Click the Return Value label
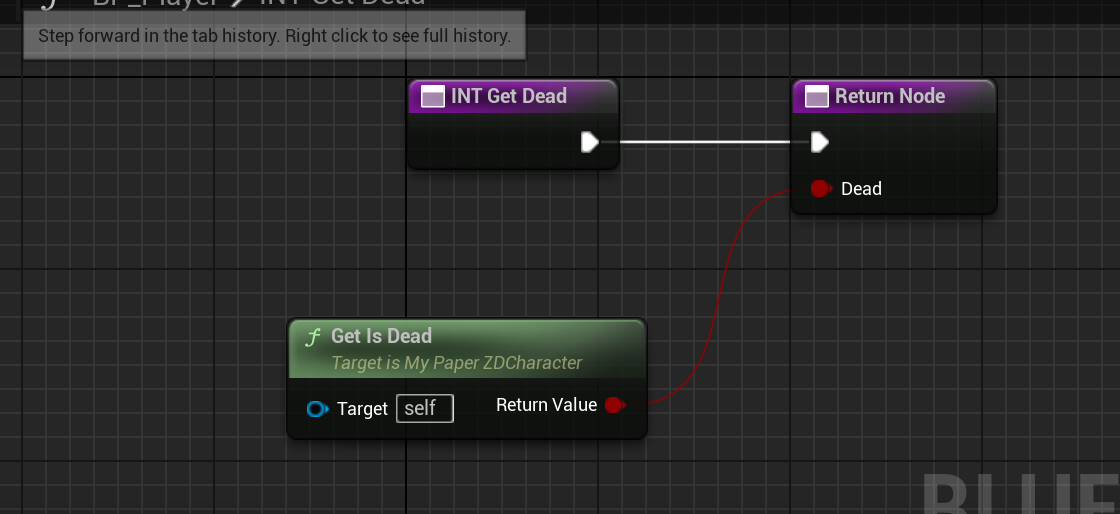This screenshot has height=514, width=1120. [546, 405]
